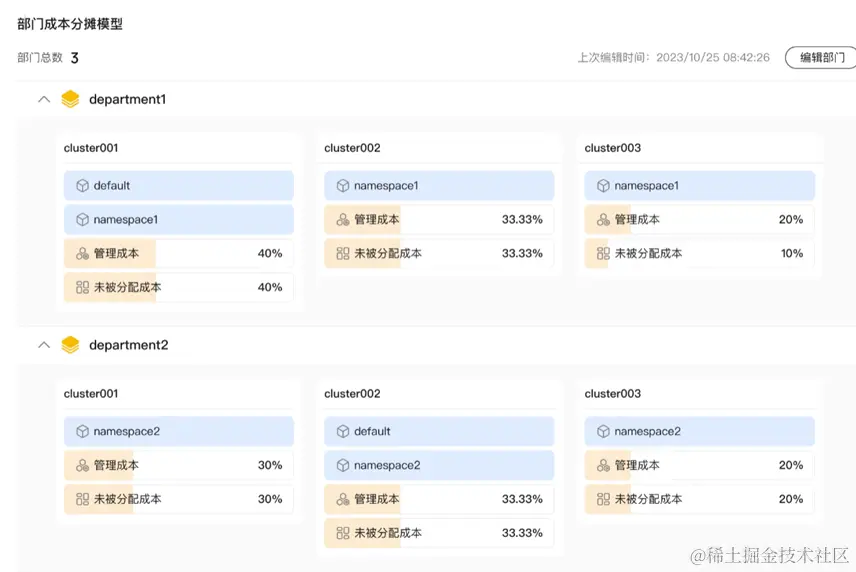Click 管理成本 icon in department2 cluster002
Screen dimensions: 856x572
(x=342, y=500)
